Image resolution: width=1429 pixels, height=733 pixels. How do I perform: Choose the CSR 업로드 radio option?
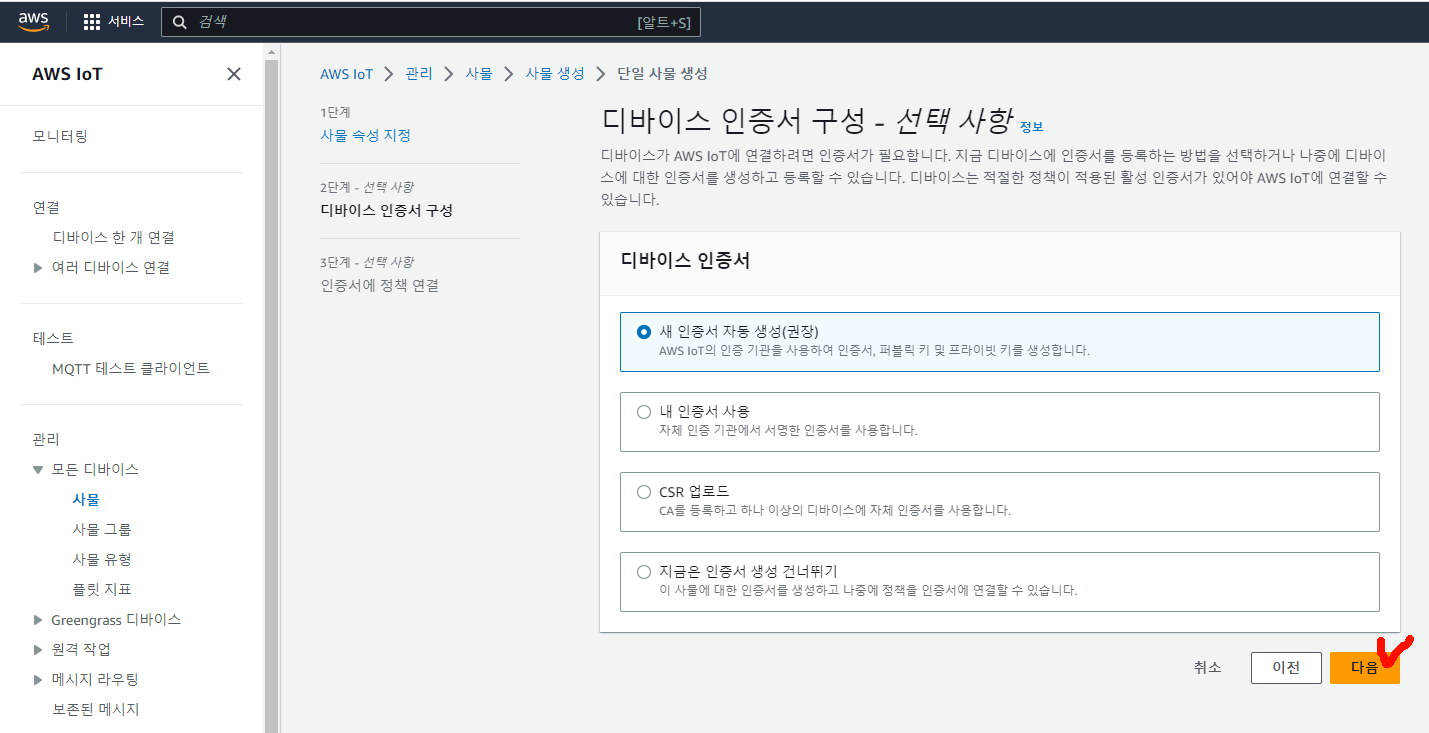[644, 491]
